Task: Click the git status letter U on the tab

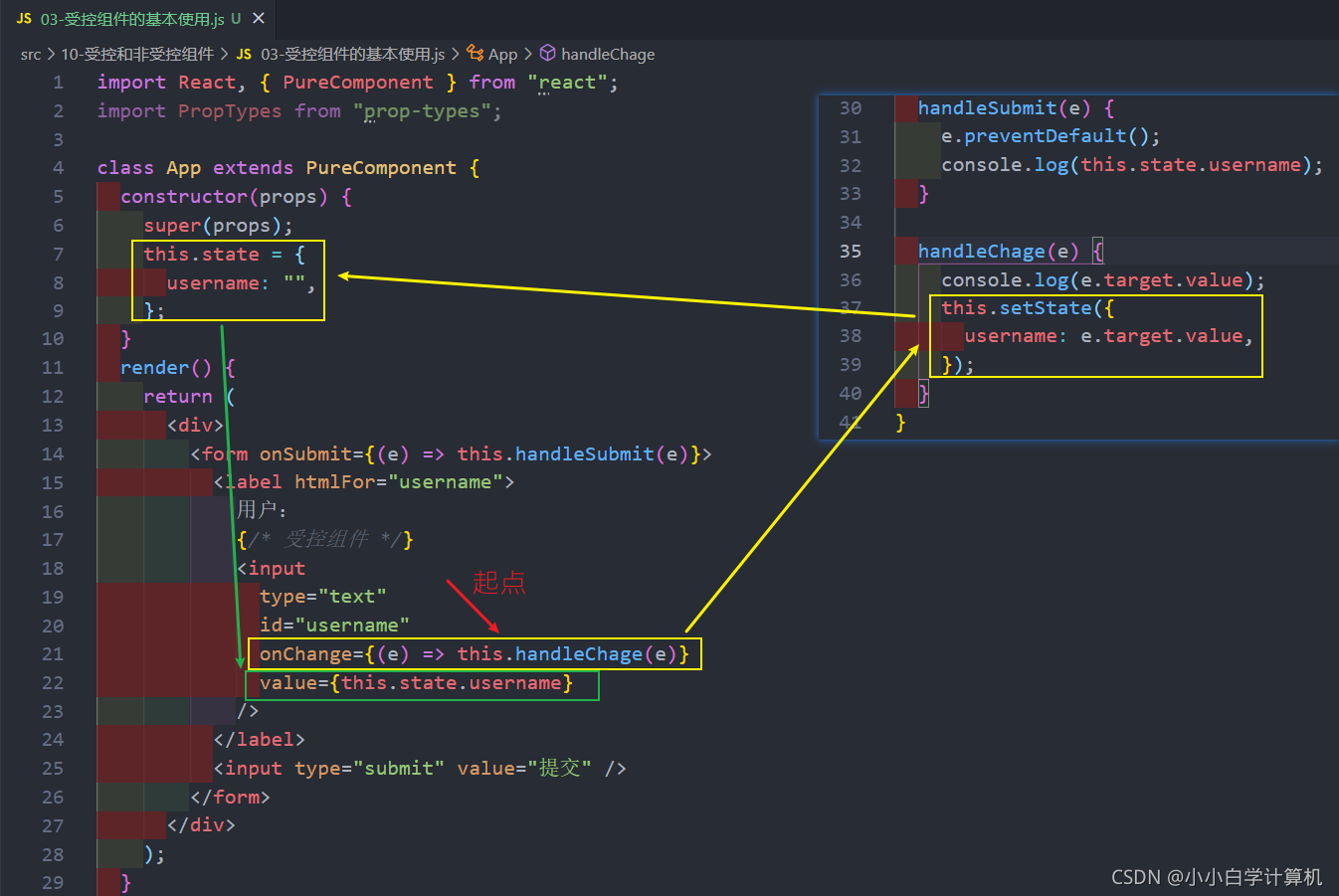Action: point(236,19)
